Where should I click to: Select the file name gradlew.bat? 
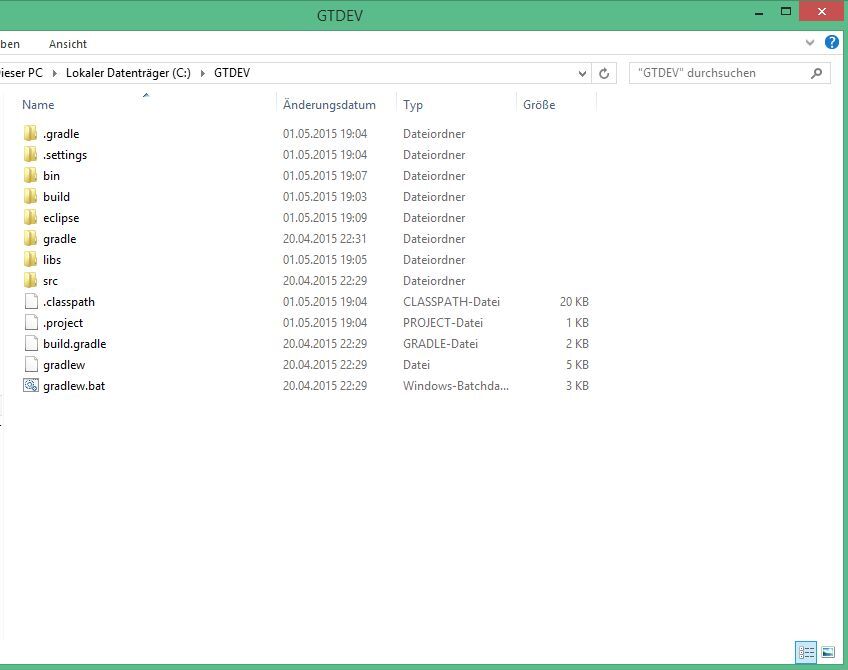pyautogui.click(x=74, y=386)
